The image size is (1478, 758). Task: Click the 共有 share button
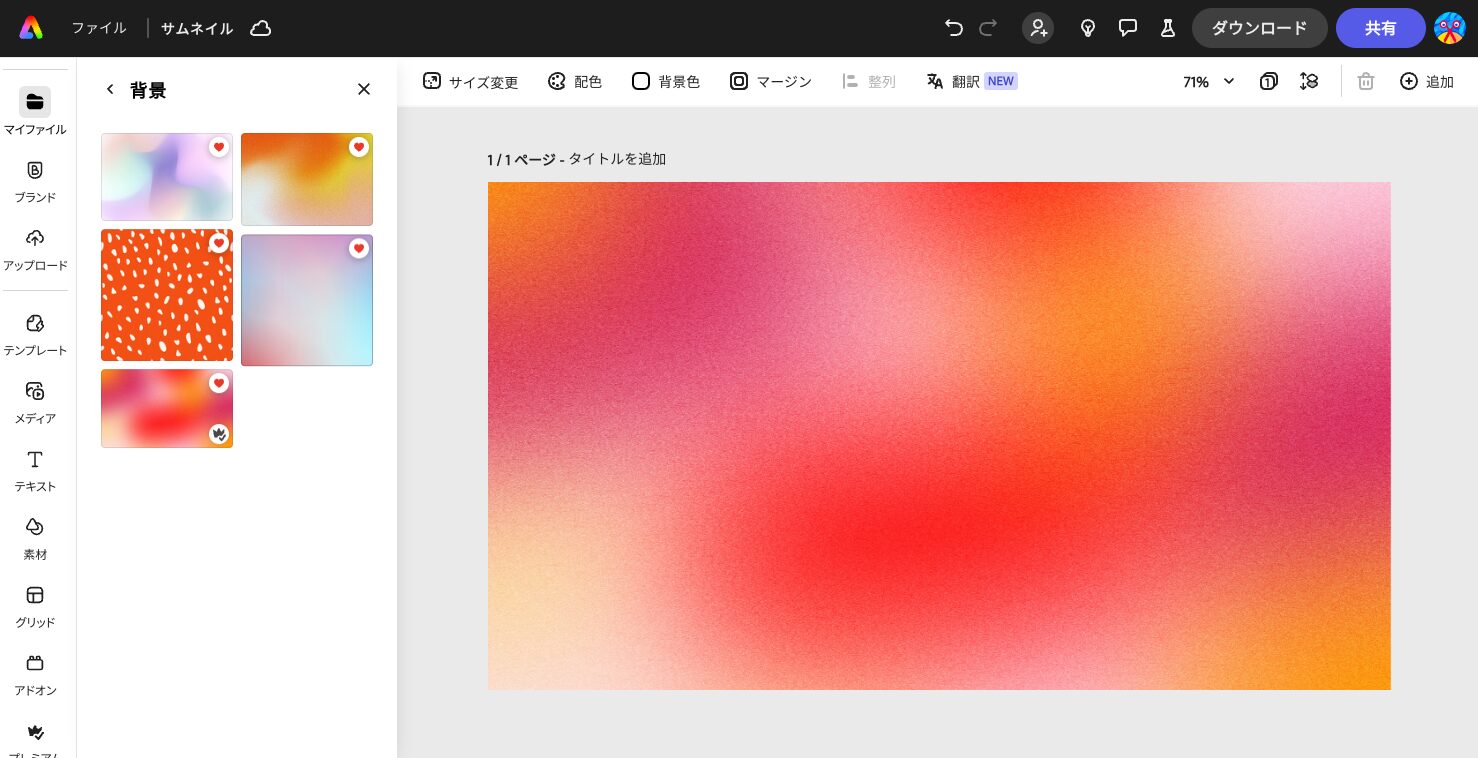[1380, 28]
